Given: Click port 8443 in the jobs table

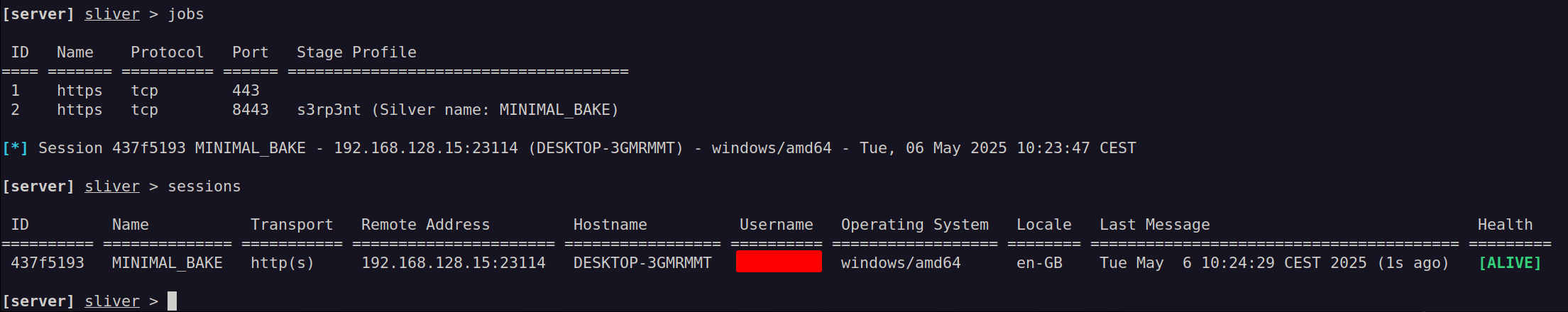Looking at the screenshot, I should (251, 110).
